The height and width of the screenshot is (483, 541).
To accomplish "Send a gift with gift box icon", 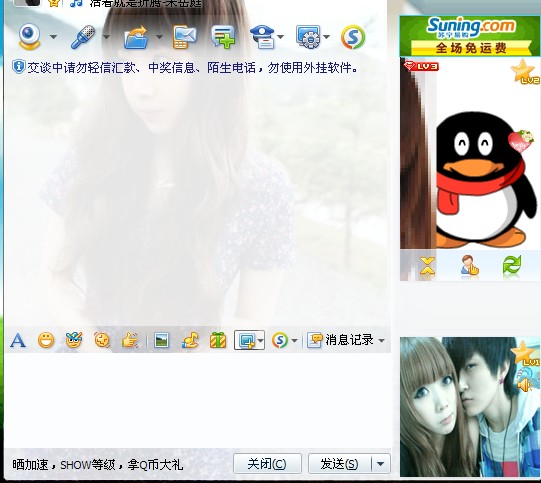I will coord(218,340).
